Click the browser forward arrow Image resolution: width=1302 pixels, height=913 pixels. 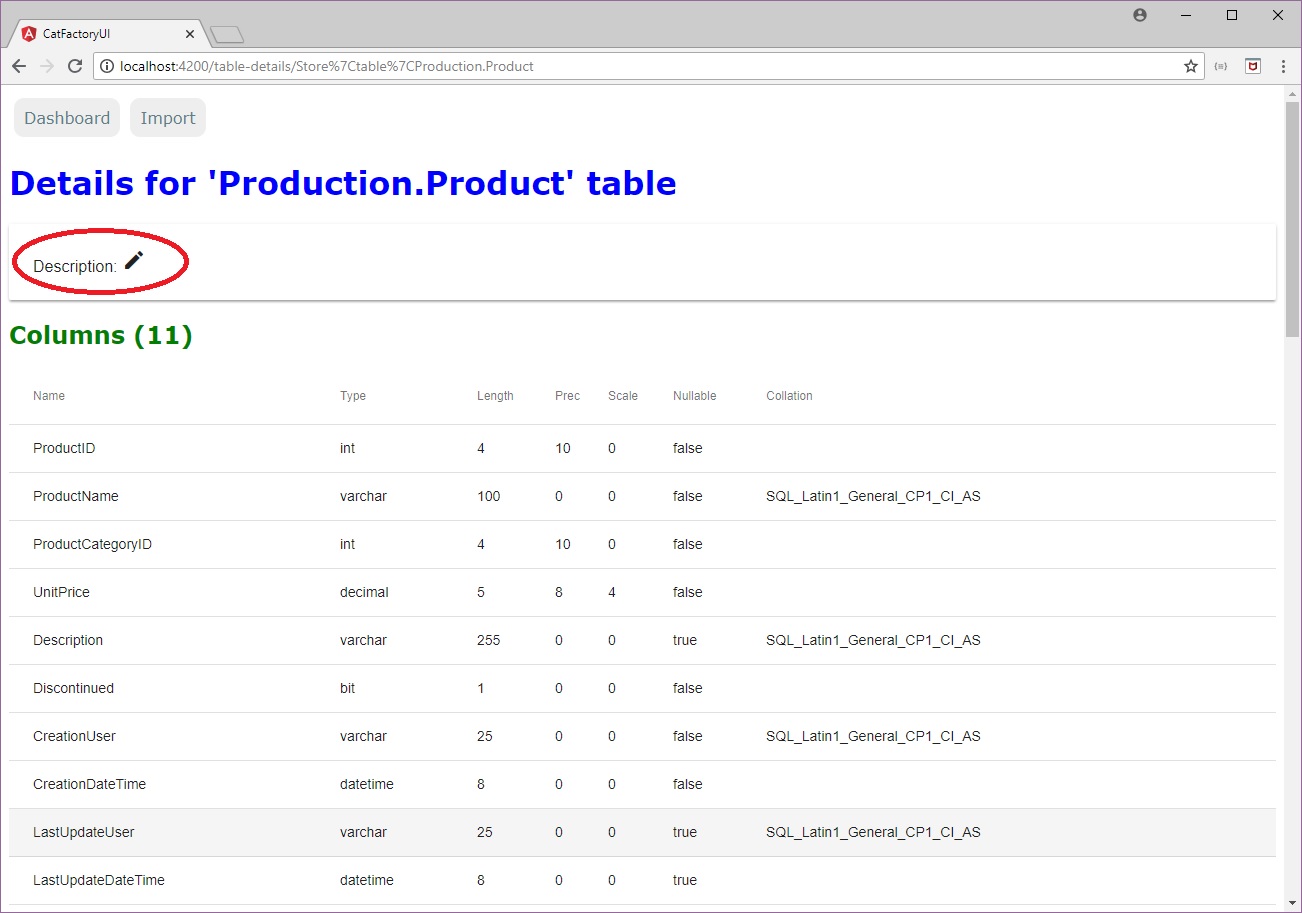[46, 66]
